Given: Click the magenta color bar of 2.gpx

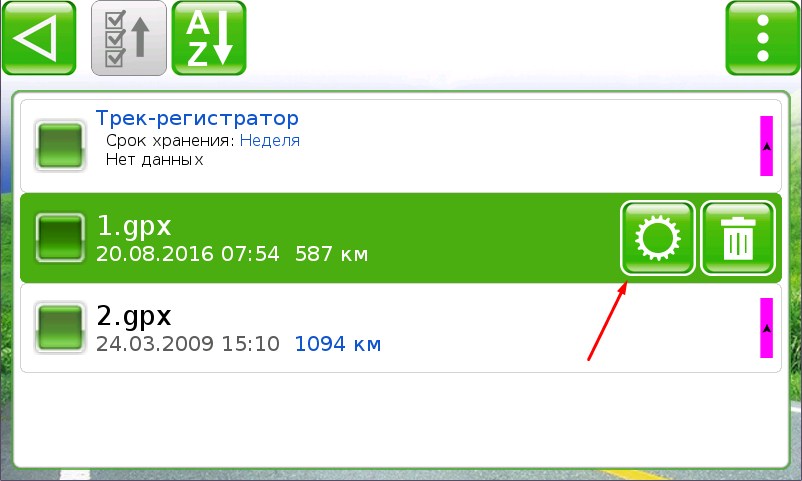Looking at the screenshot, I should pos(766,328).
